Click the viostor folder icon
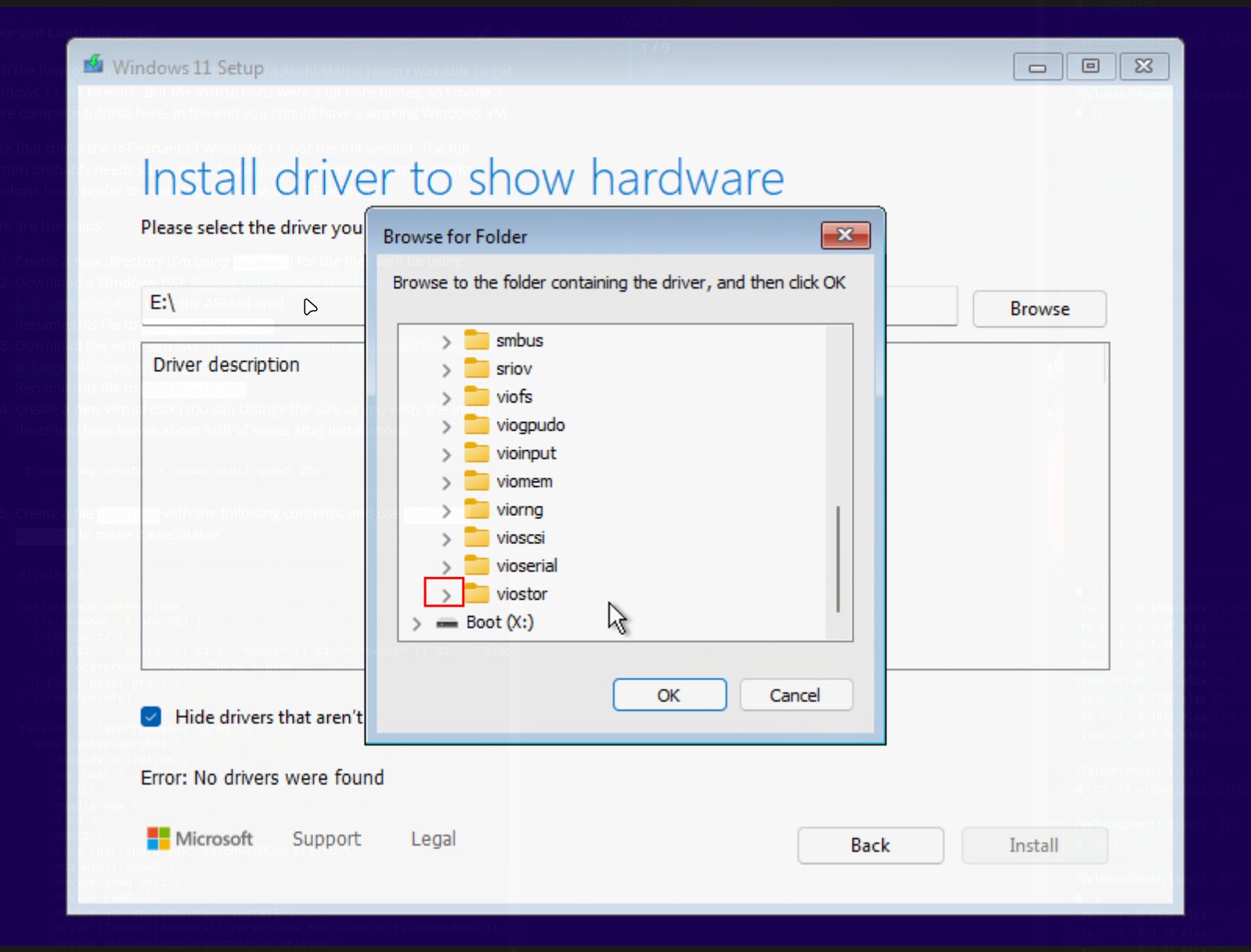The width and height of the screenshot is (1251, 952). click(x=476, y=593)
